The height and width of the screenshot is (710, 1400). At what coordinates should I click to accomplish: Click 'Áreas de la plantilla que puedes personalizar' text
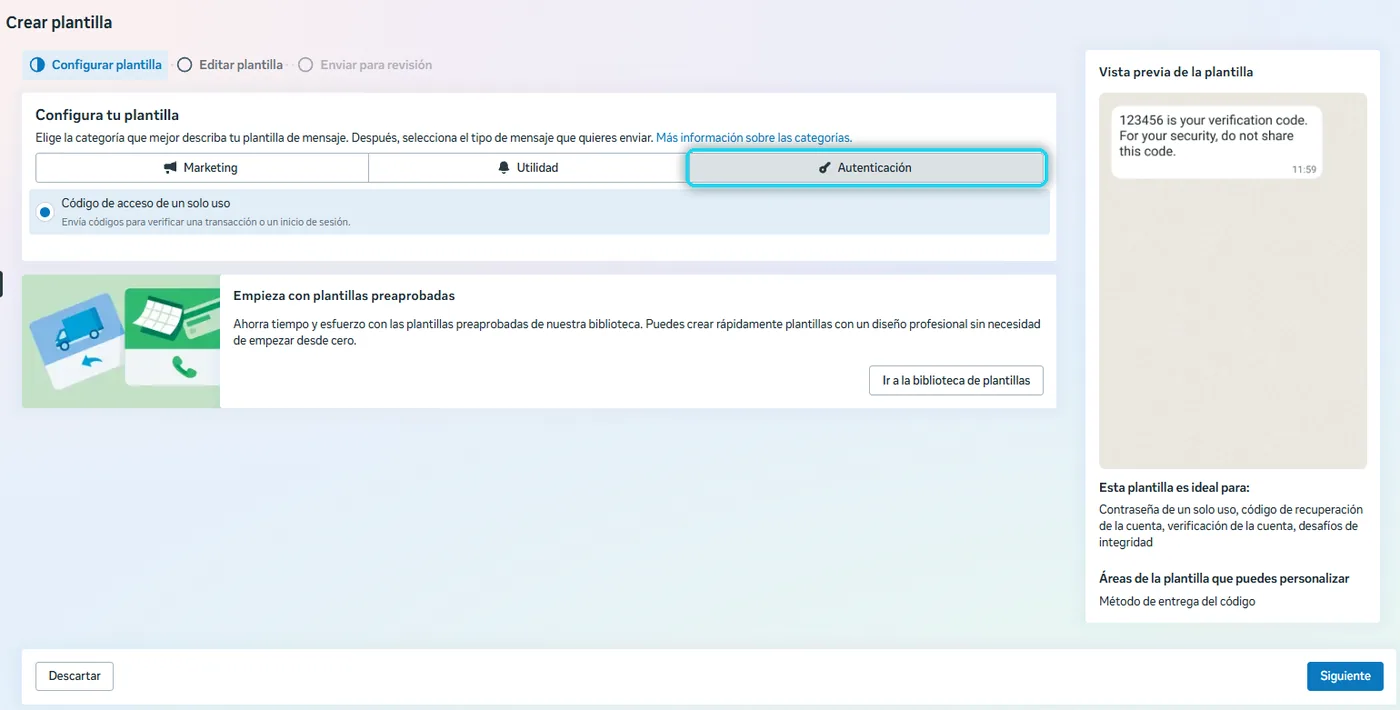pyautogui.click(x=1224, y=579)
